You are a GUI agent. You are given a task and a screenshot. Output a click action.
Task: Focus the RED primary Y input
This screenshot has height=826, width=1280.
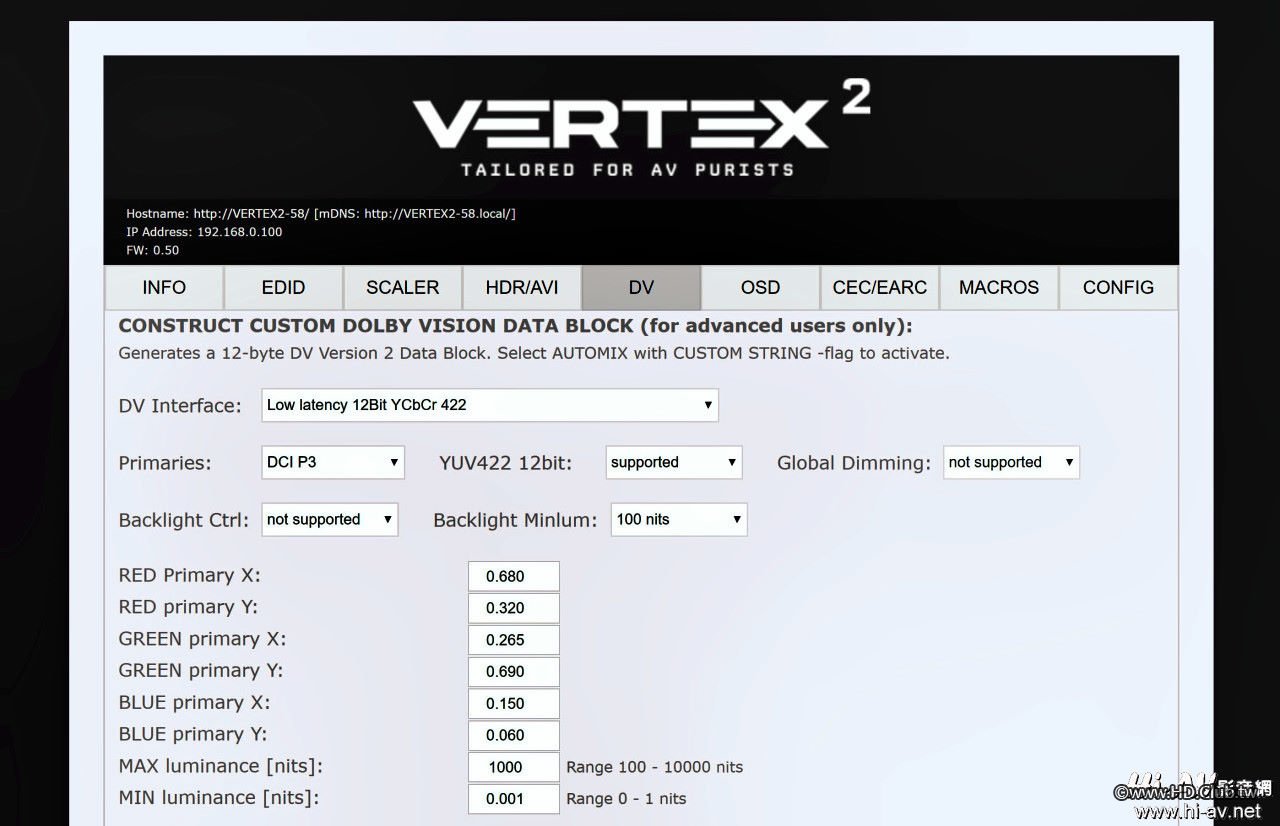(x=514, y=608)
